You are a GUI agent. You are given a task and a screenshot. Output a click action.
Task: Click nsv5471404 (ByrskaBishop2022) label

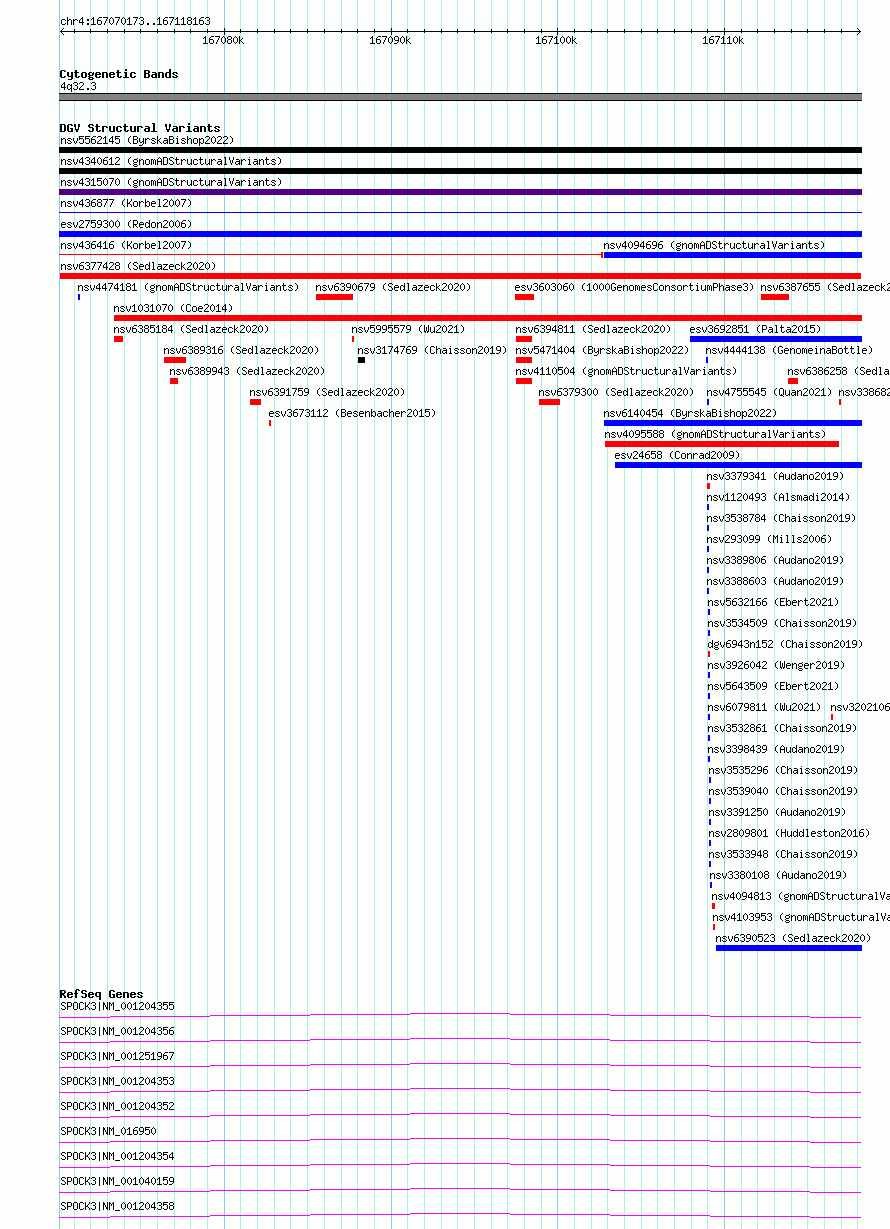point(602,350)
